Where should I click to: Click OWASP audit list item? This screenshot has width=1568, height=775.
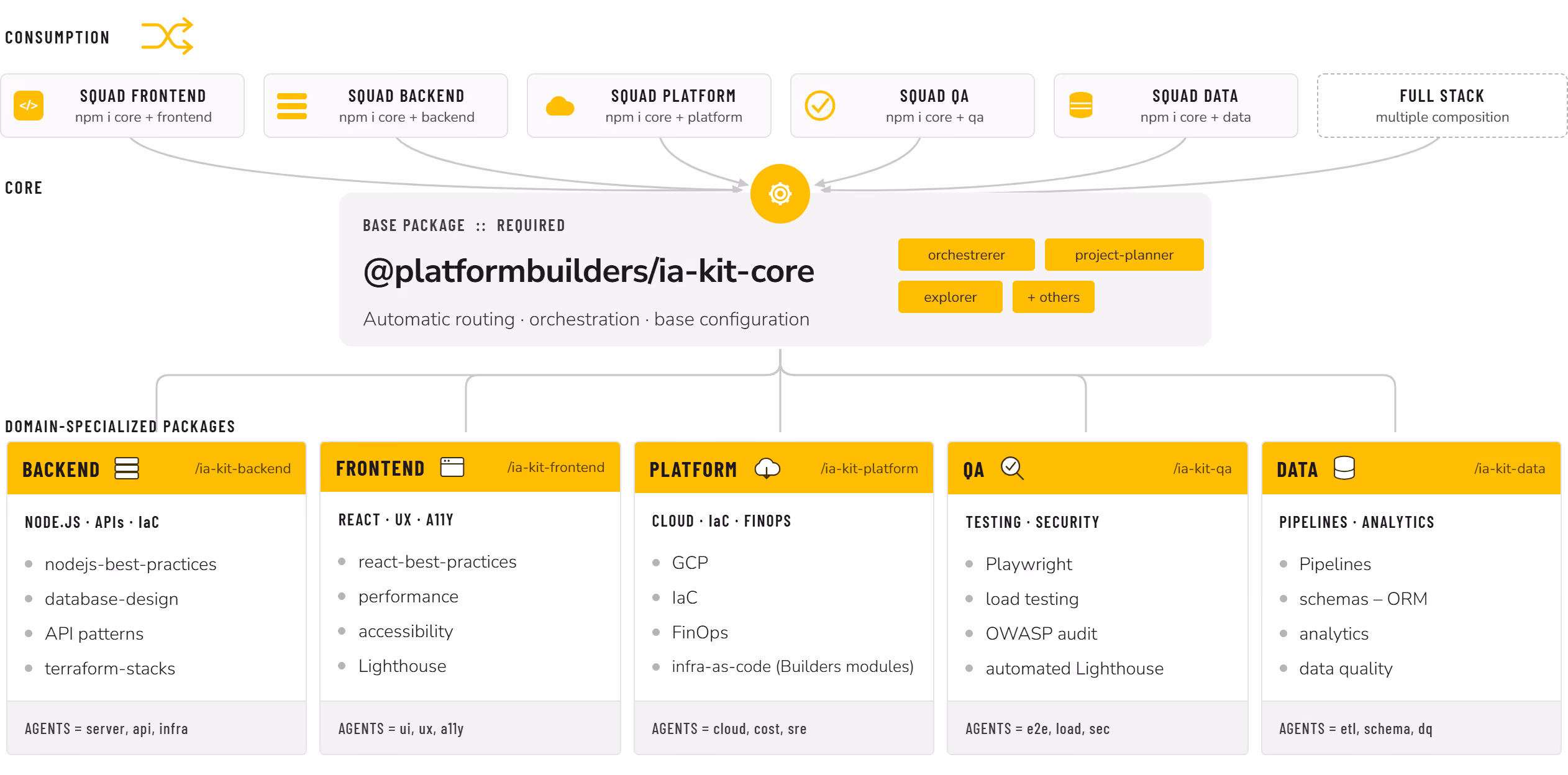click(1041, 633)
